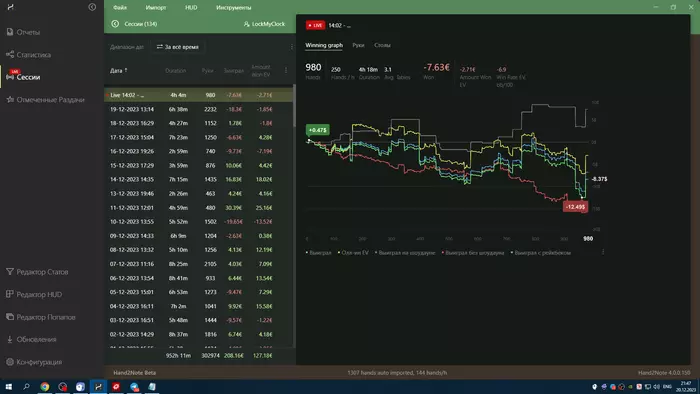Open the Инструменты menu
Image resolution: width=700 pixels, height=394 pixels.
pyautogui.click(x=233, y=8)
